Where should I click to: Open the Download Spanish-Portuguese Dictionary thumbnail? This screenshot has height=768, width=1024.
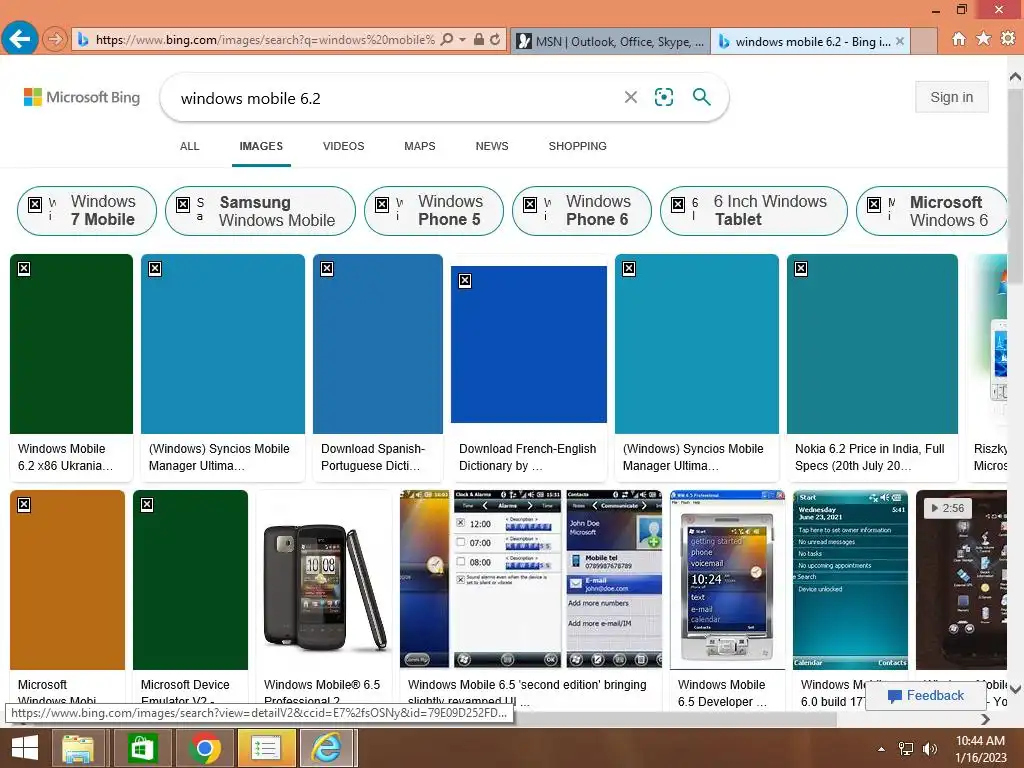[378, 344]
